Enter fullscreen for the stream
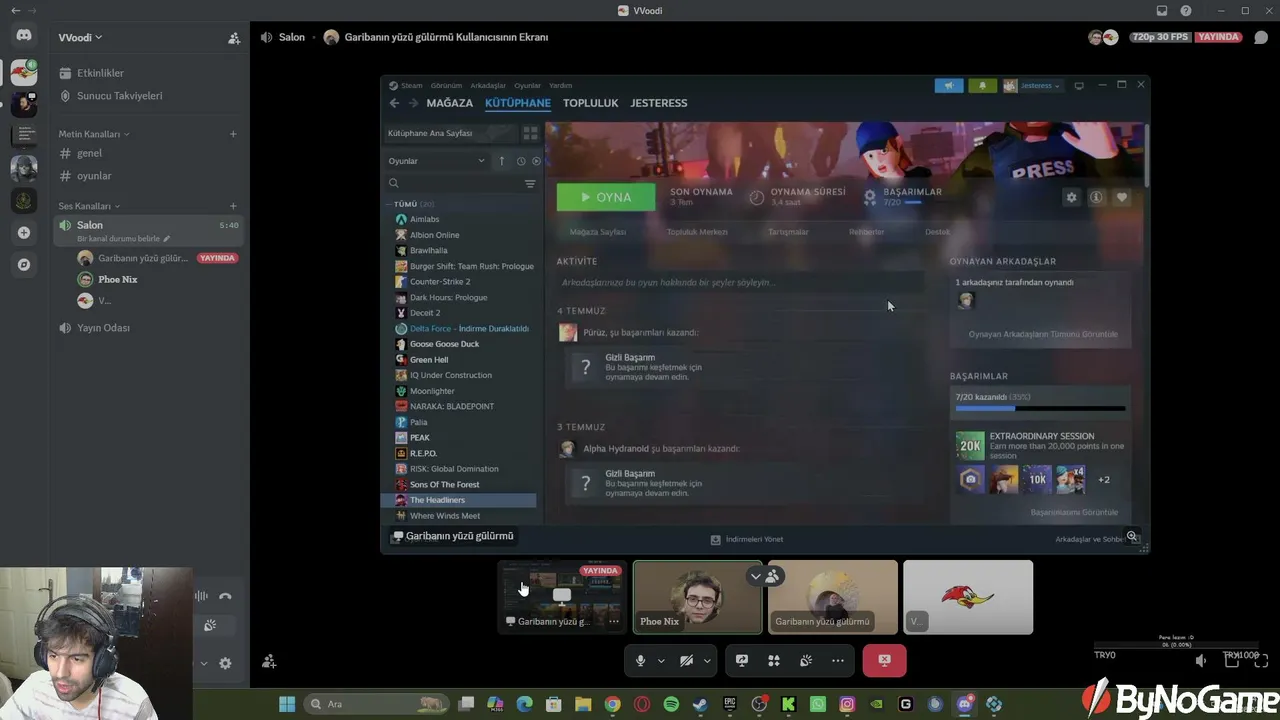The image size is (1280, 720). click(1261, 661)
